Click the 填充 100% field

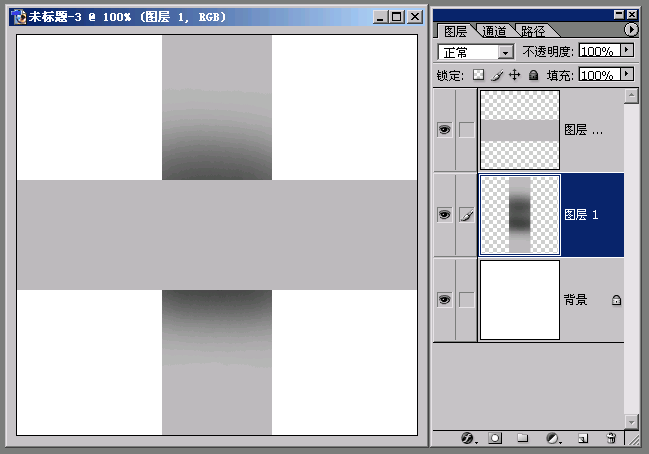[x=599, y=74]
